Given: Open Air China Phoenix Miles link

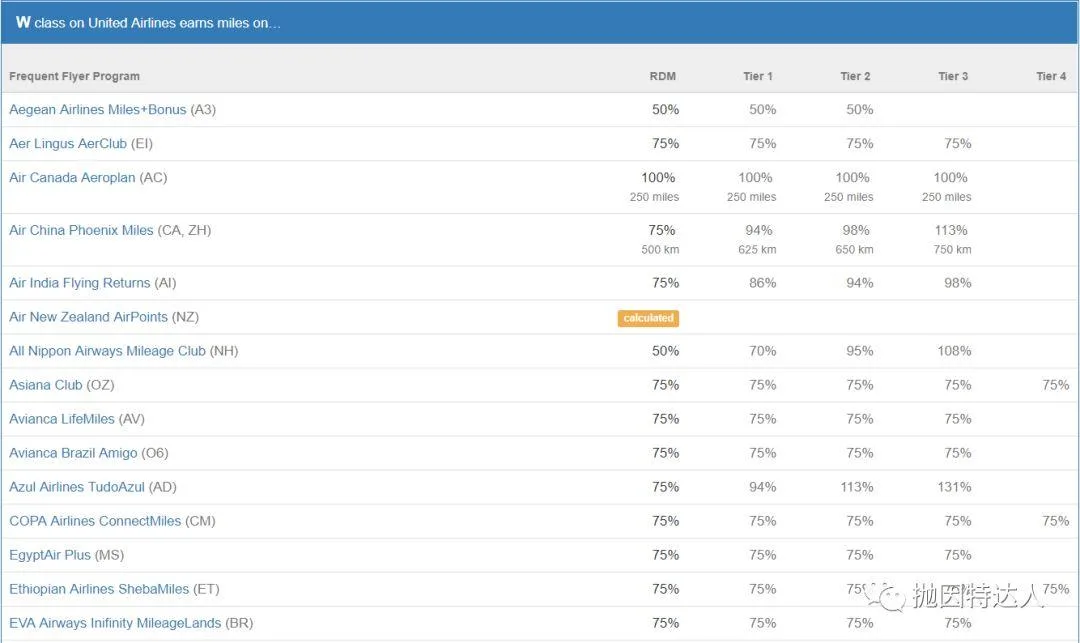Looking at the screenshot, I should pos(81,230).
